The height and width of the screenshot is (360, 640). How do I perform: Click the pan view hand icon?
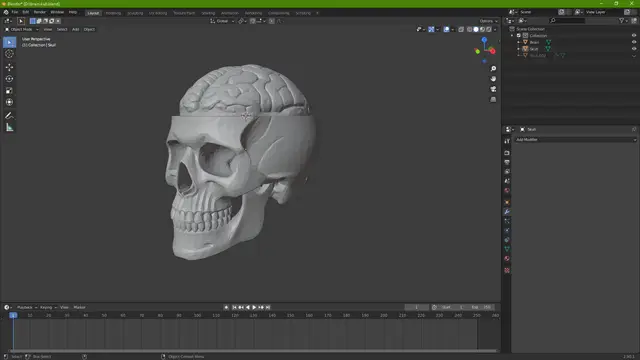coord(493,79)
